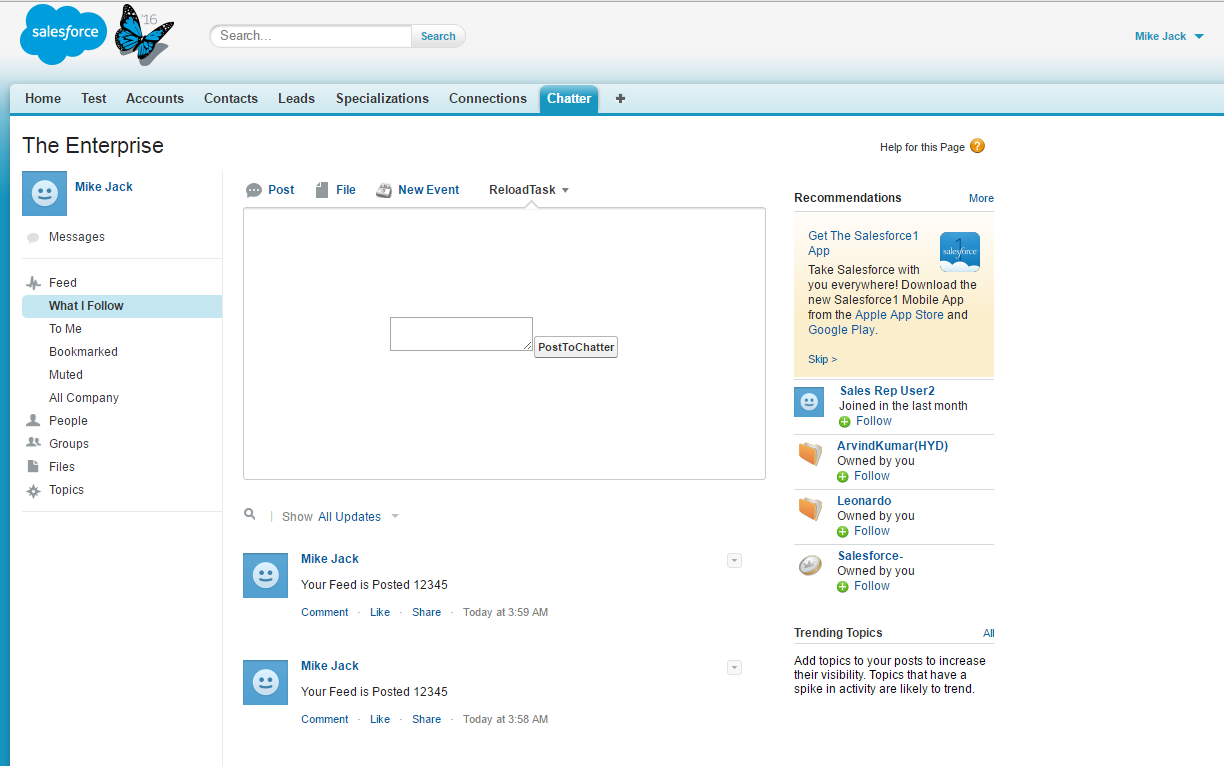1224x766 pixels.
Task: Click the Groups icon in sidebar
Action: pos(33,443)
